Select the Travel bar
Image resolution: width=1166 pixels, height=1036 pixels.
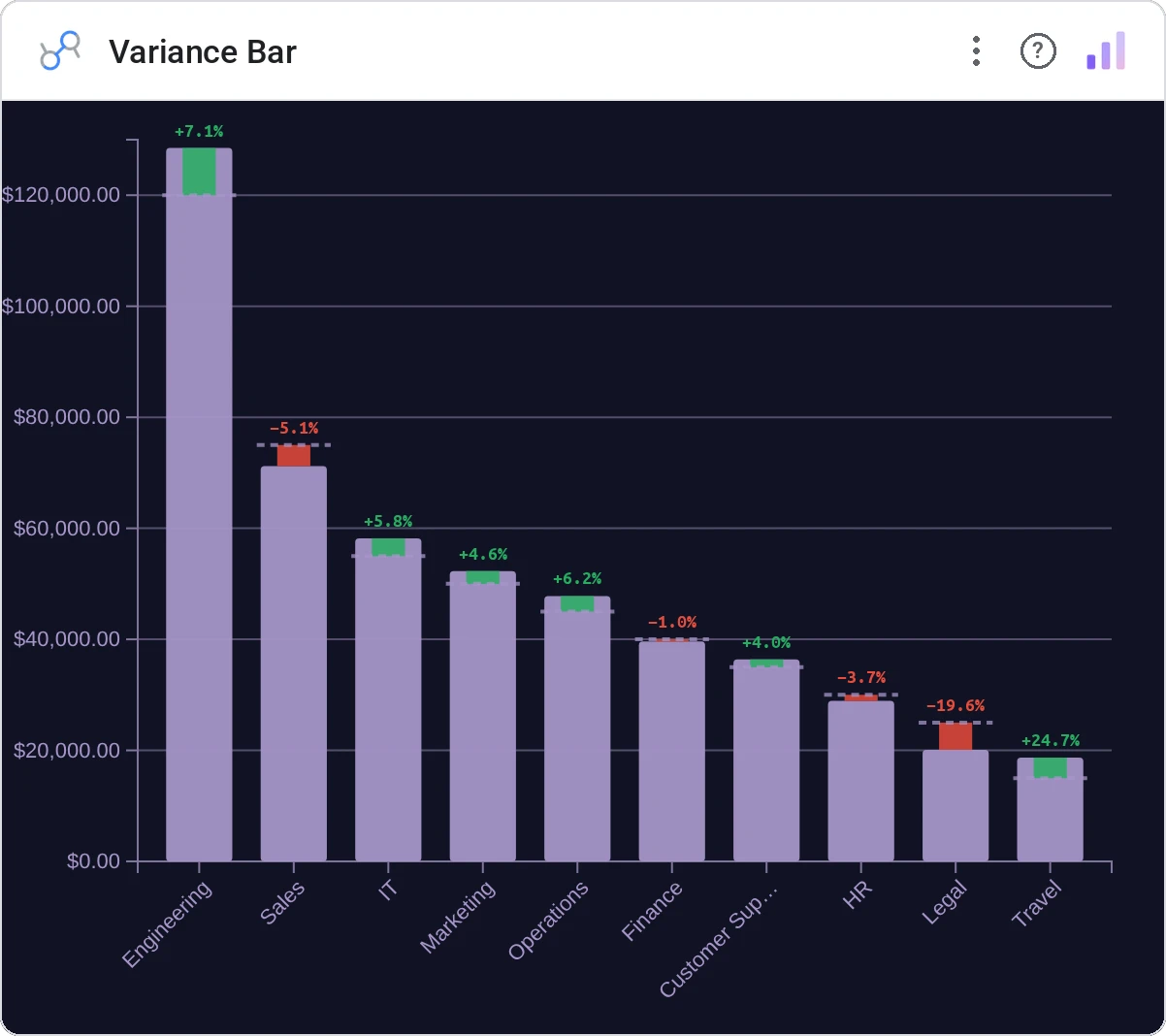tap(1051, 809)
